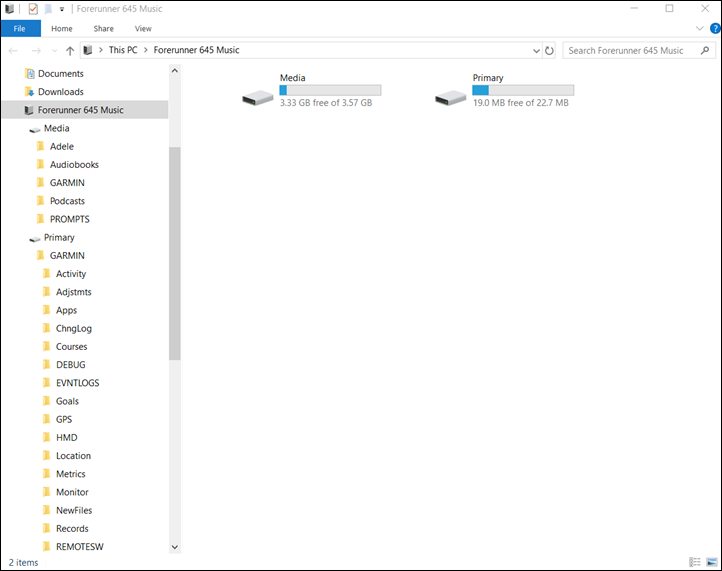Open the Help question mark icon
Viewport: 722px width, 571px height.
[715, 29]
